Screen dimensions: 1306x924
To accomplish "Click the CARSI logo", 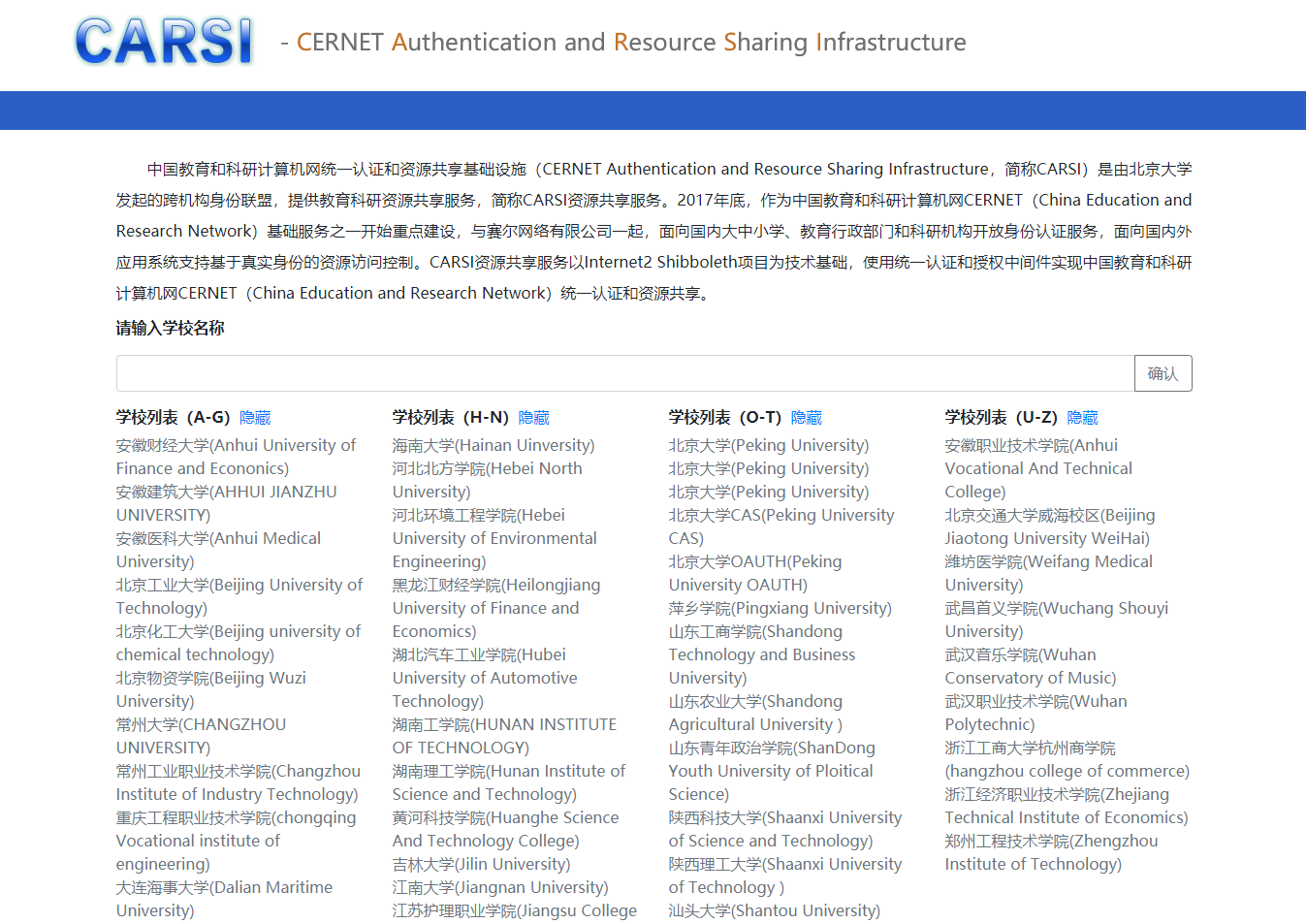I will point(164,43).
